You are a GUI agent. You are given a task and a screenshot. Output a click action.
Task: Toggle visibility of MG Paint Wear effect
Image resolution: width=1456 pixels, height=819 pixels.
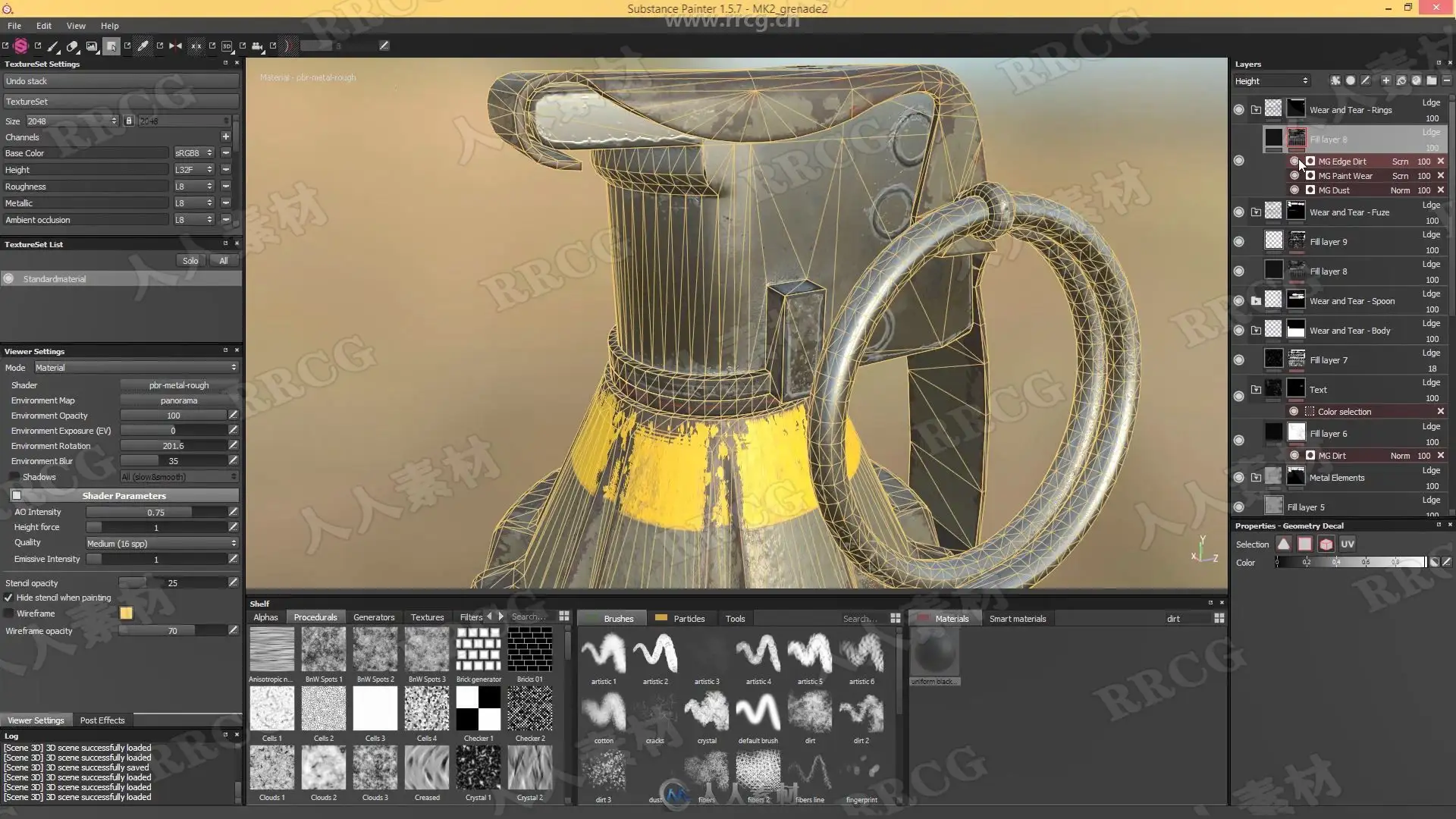click(x=1294, y=176)
